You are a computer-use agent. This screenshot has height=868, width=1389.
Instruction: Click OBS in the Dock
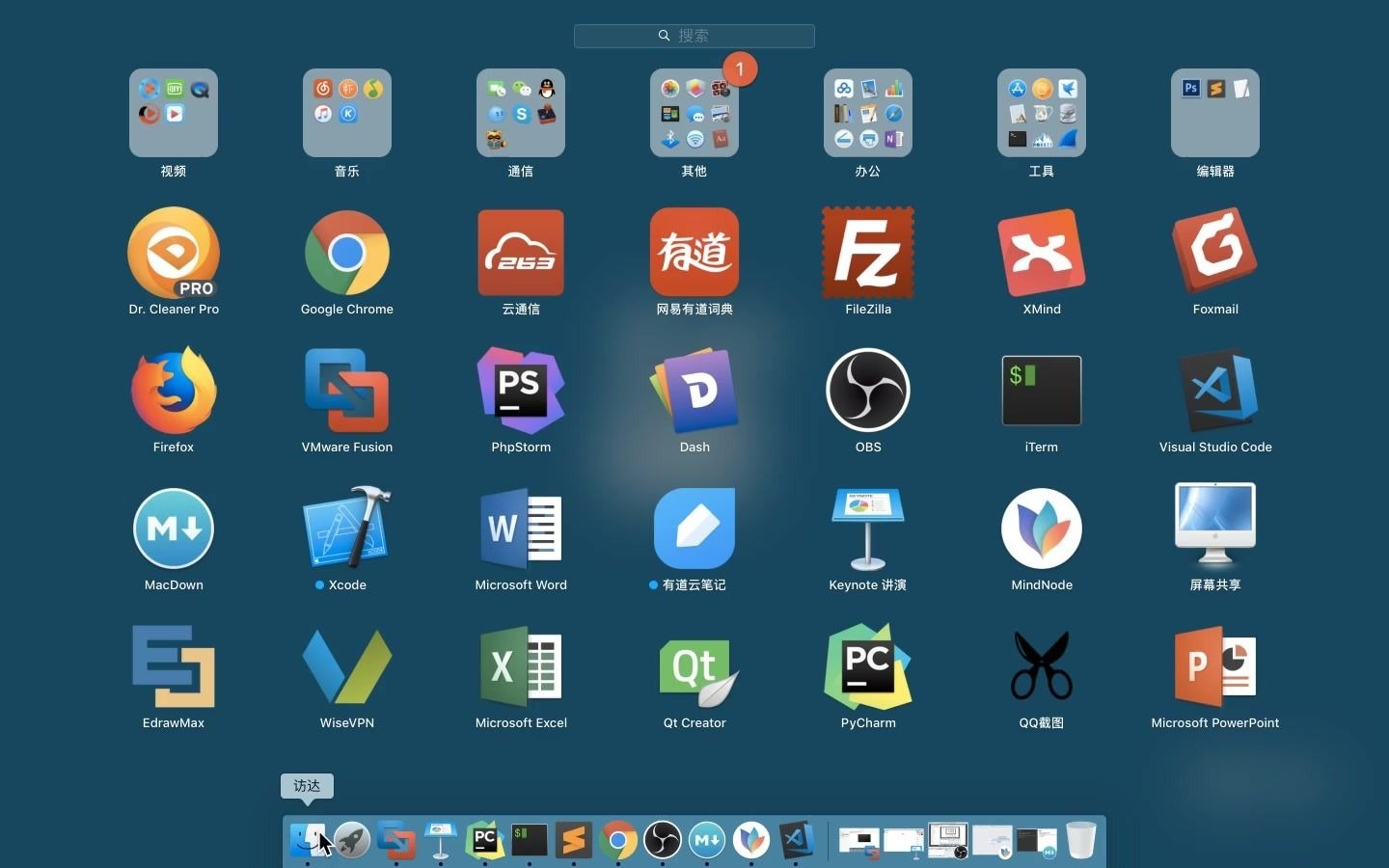click(x=663, y=840)
